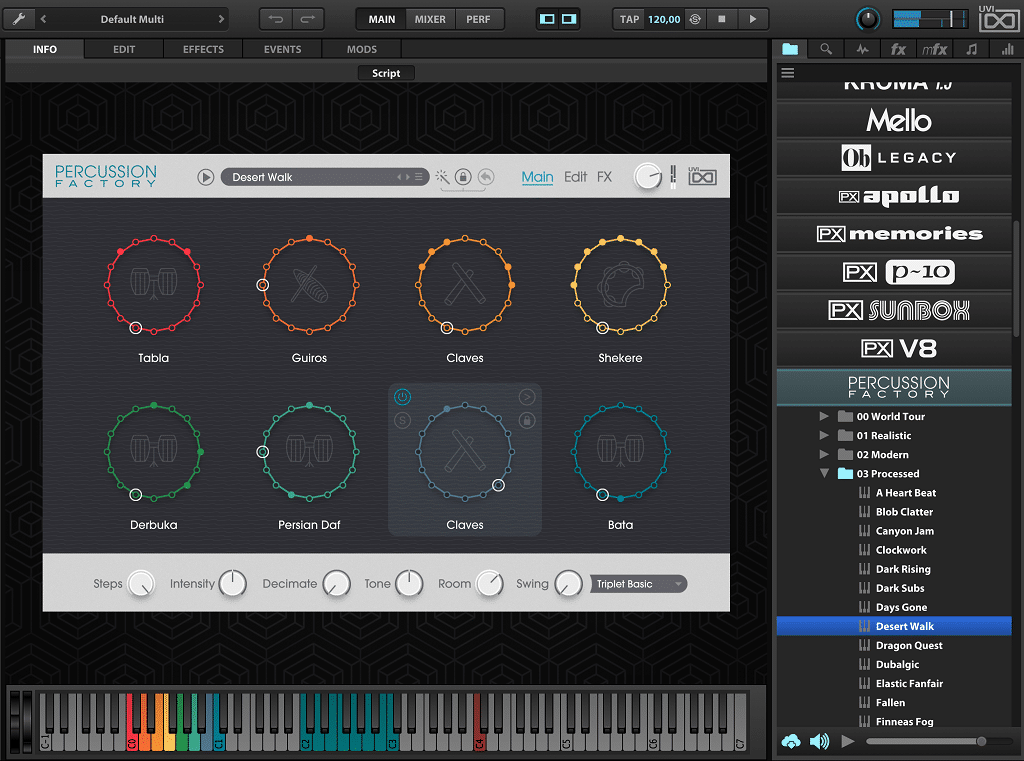This screenshot has height=761, width=1024.
Task: Click the arrow icon on selected Claves slot
Action: coord(527,397)
